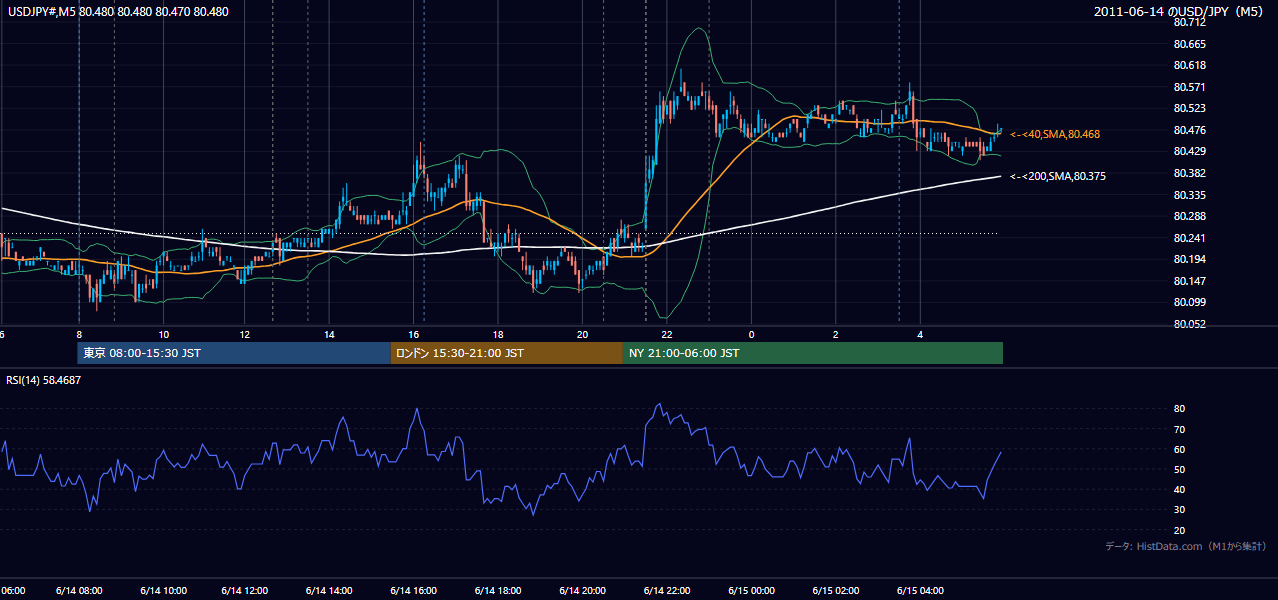This screenshot has width=1278, height=600.
Task: Click the 80.382 price axis label
Action: 1189,173
